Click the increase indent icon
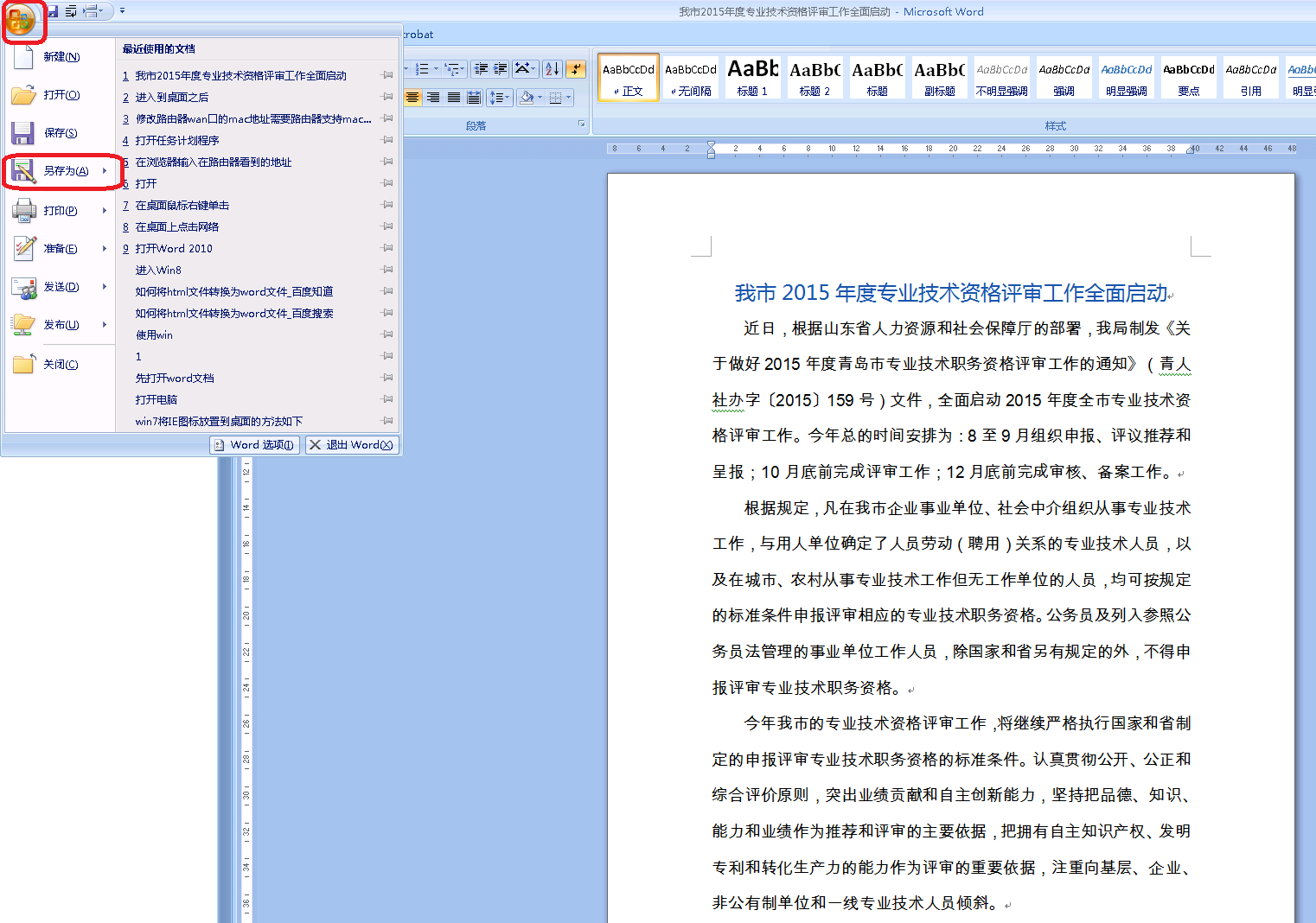The width and height of the screenshot is (1316, 923). tap(500, 69)
